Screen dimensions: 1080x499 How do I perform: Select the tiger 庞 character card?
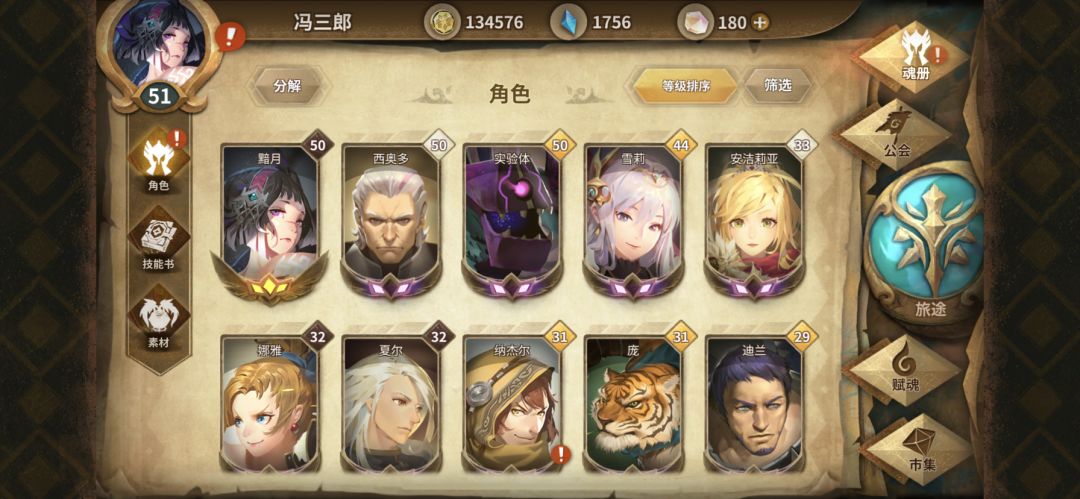coord(633,405)
